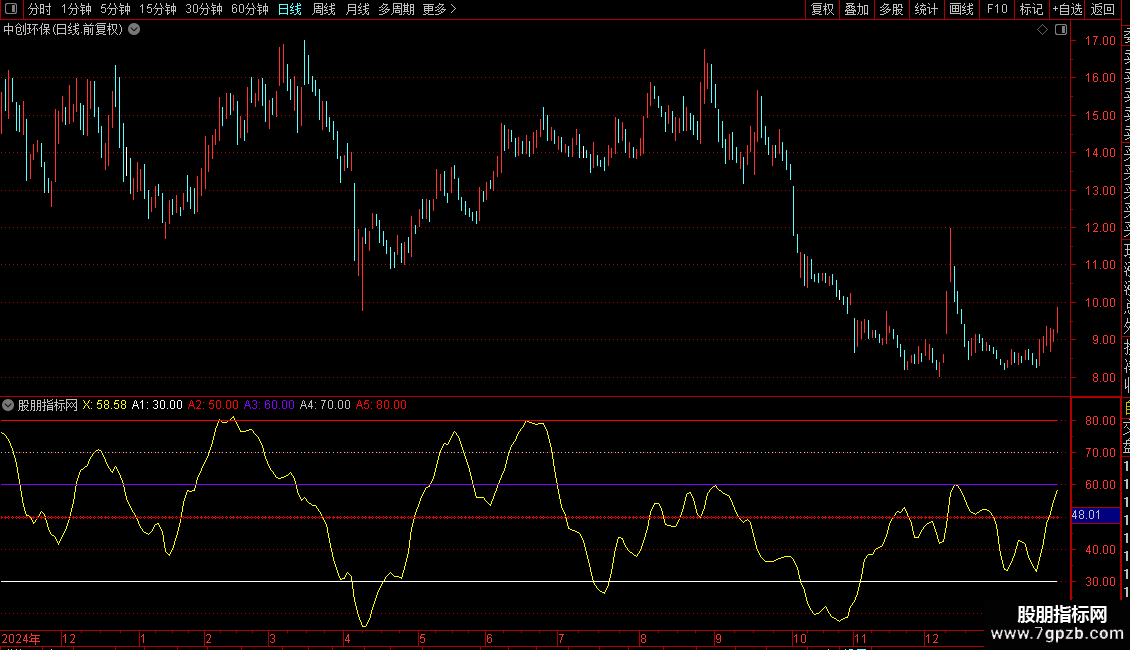
Task: Click the 叠加 overlay button
Action: pyautogui.click(x=857, y=9)
